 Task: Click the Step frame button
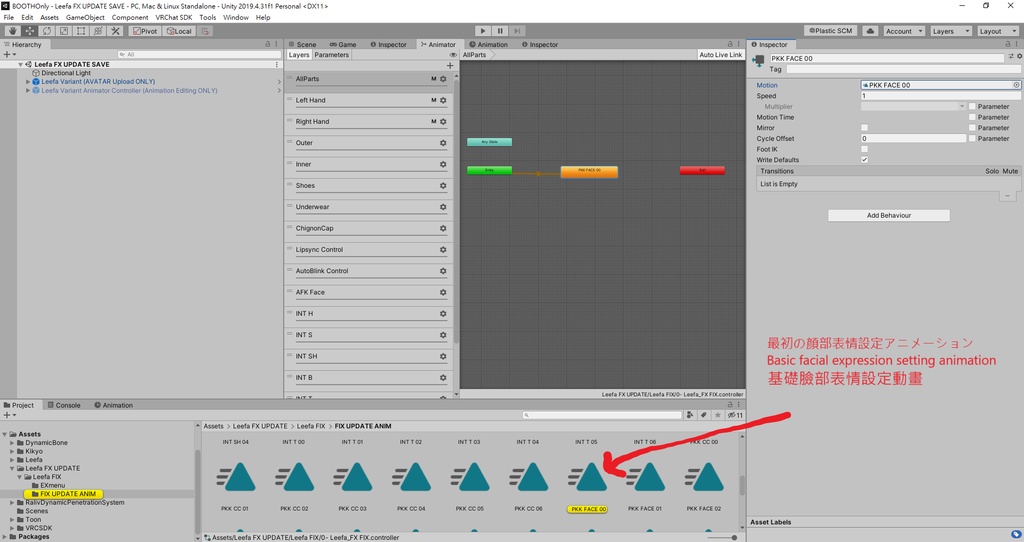click(517, 31)
